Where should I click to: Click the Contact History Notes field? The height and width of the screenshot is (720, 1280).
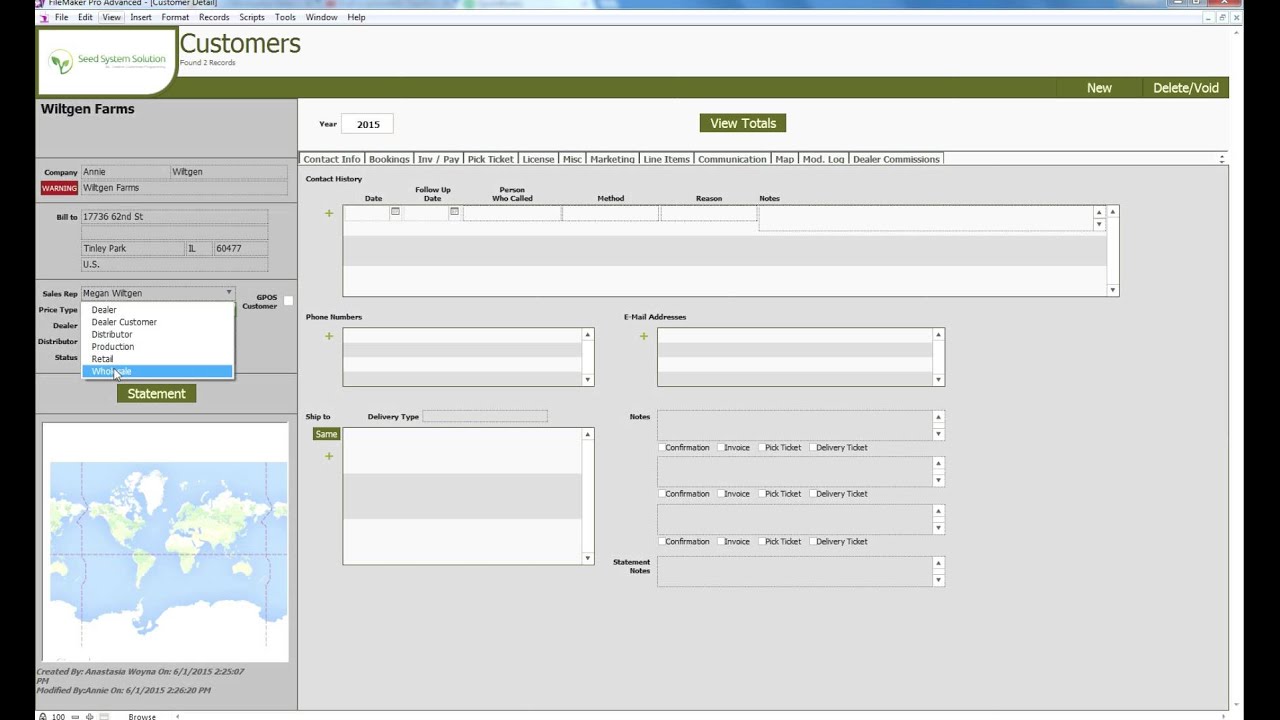pyautogui.click(x=926, y=218)
